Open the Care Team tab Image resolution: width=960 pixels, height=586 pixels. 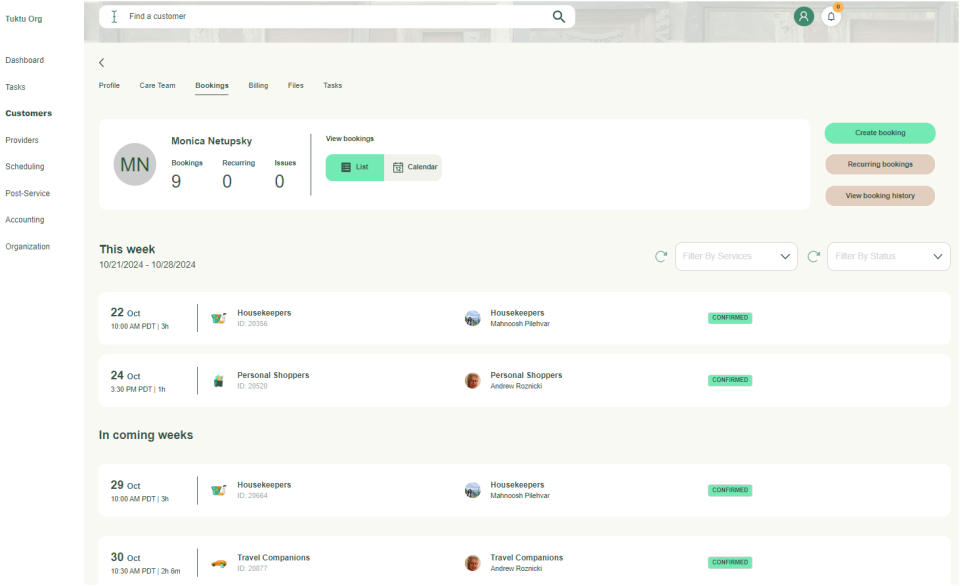157,86
